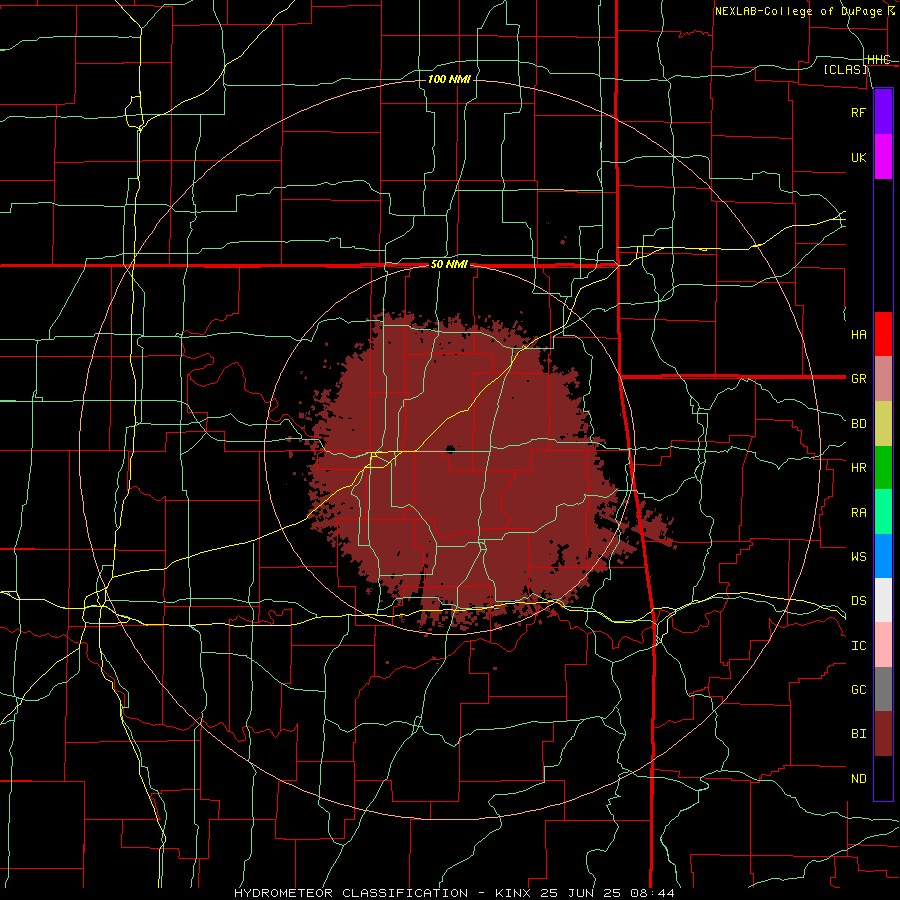The height and width of the screenshot is (900, 900).
Task: Click the '08:44' timestamp in caption
Action: 653,893
